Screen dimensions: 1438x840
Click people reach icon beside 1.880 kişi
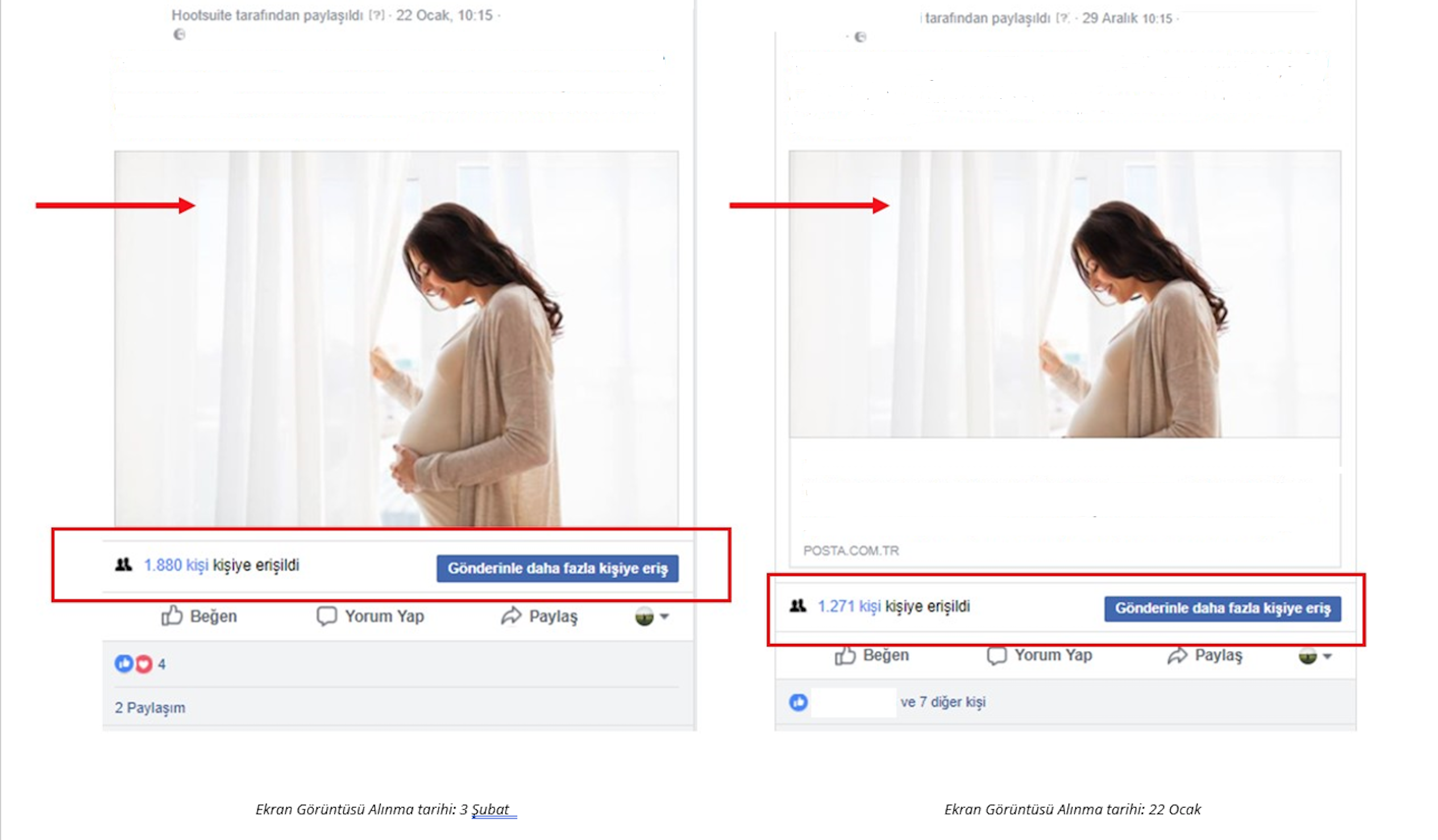click(123, 565)
